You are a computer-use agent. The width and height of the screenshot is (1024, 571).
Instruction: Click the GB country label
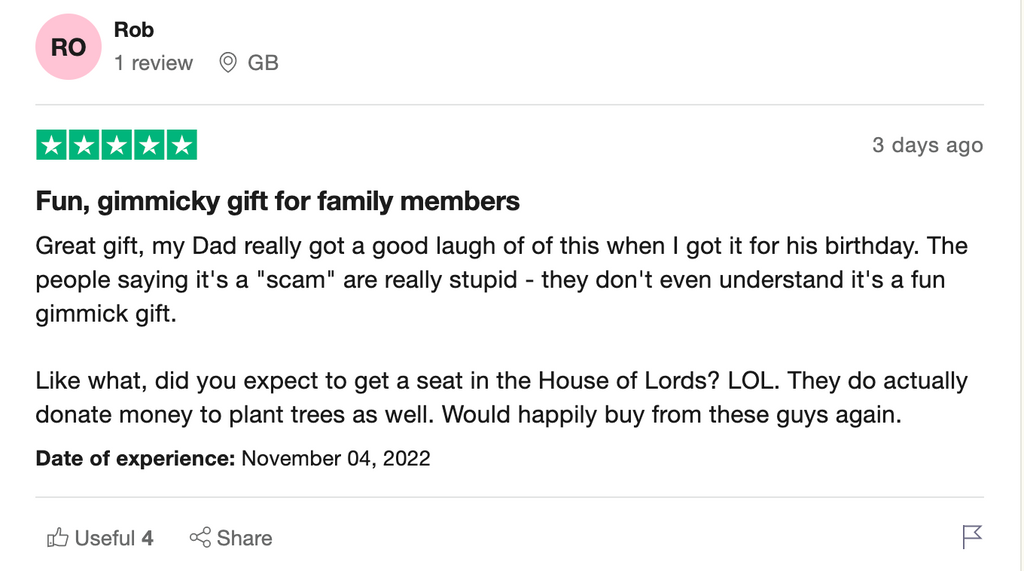(x=263, y=63)
